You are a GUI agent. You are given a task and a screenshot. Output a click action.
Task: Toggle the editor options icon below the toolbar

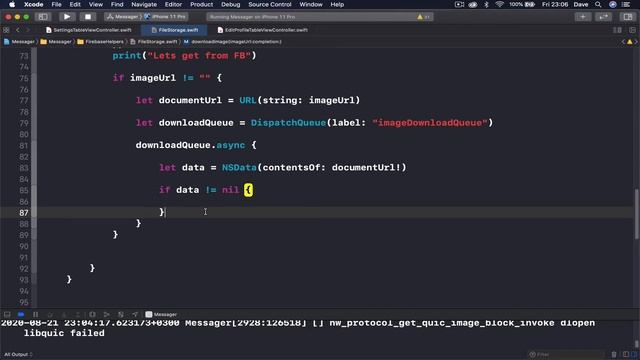[618, 30]
